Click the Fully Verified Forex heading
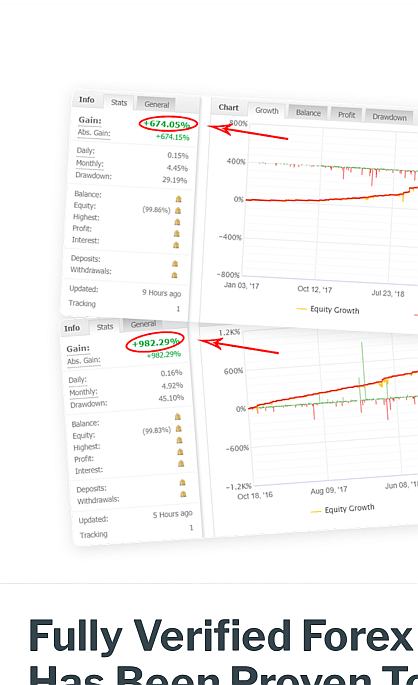The image size is (418, 685). point(221,636)
